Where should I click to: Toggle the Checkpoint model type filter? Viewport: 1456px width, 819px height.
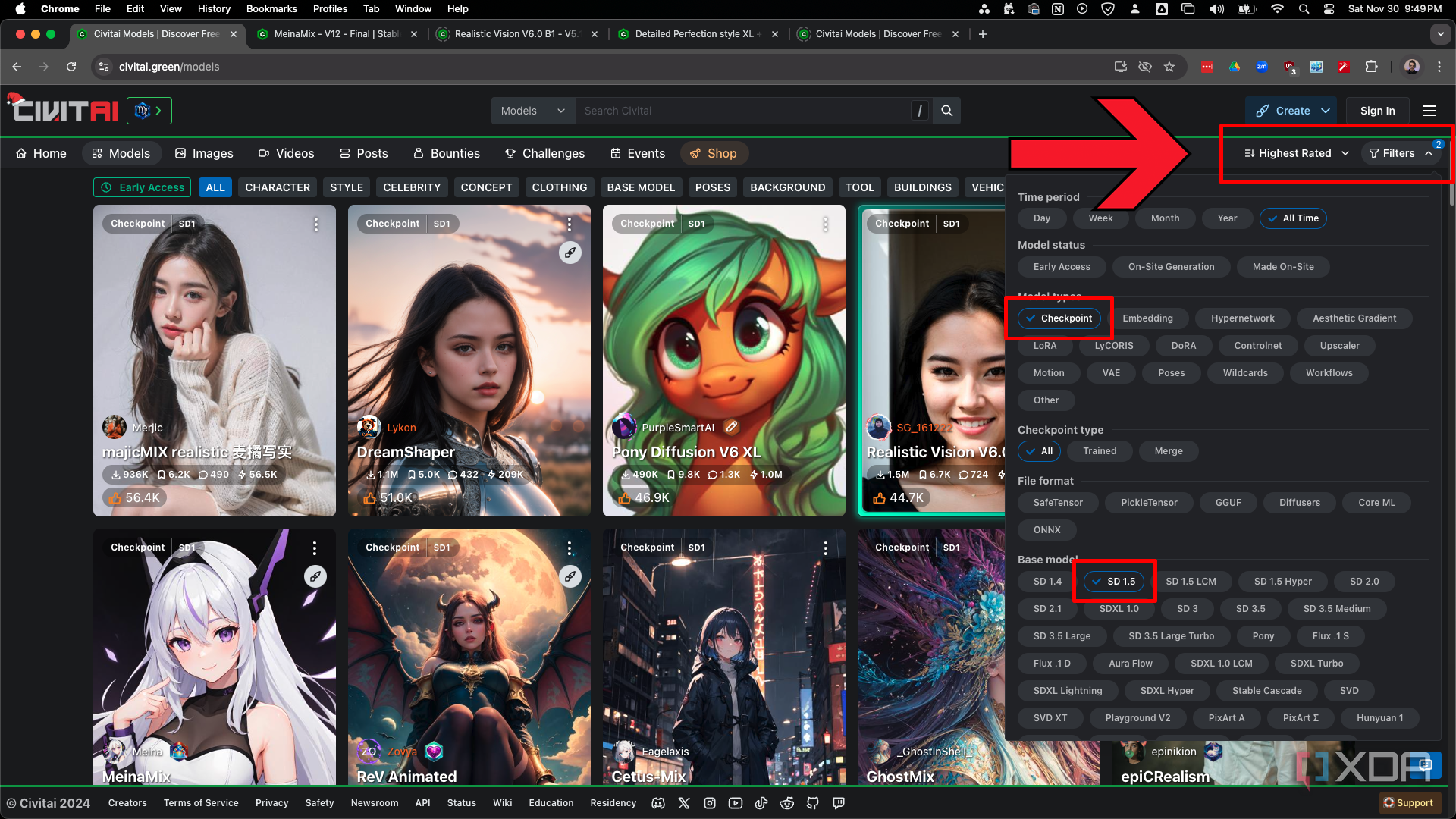(1059, 318)
